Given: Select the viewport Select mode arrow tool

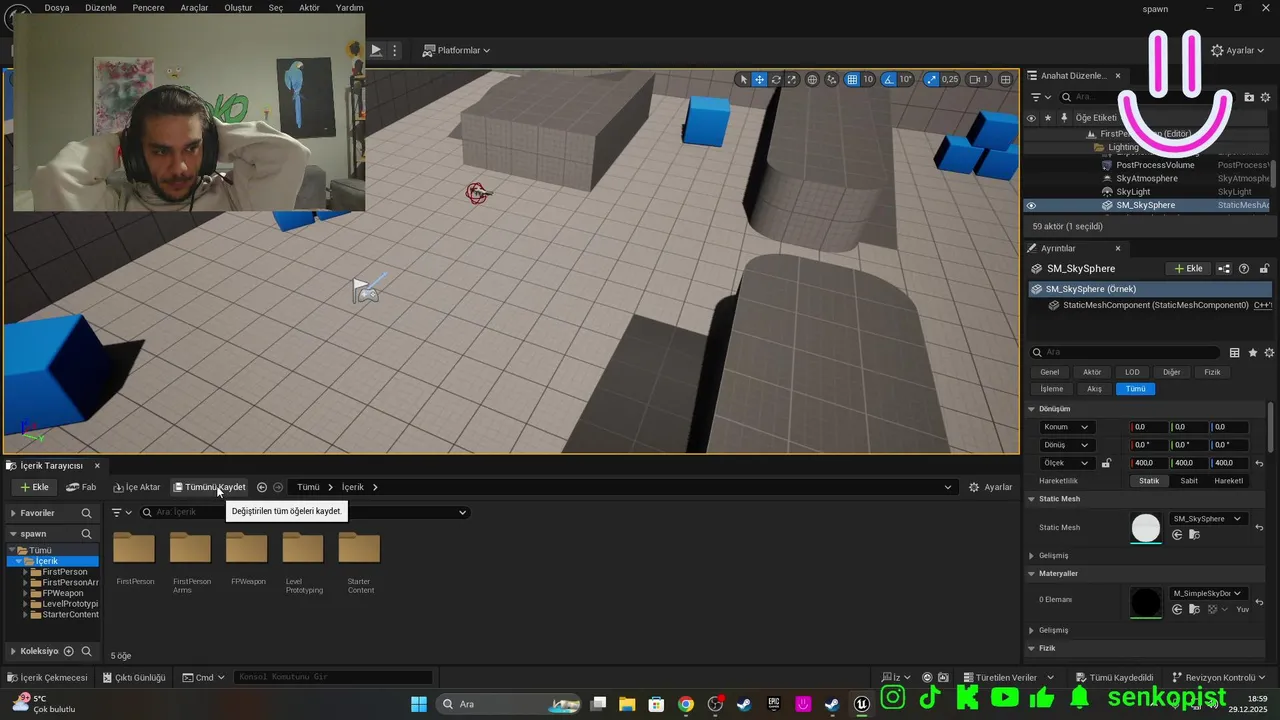Looking at the screenshot, I should [x=743, y=80].
